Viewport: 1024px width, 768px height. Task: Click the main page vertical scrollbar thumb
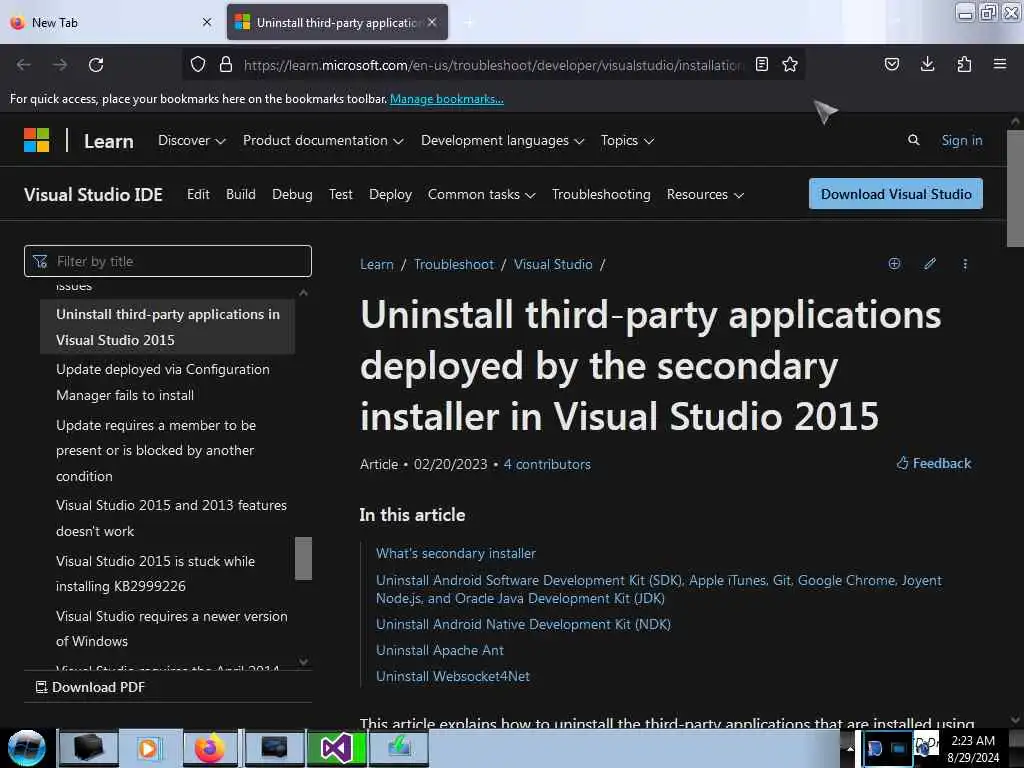pyautogui.click(x=1015, y=188)
